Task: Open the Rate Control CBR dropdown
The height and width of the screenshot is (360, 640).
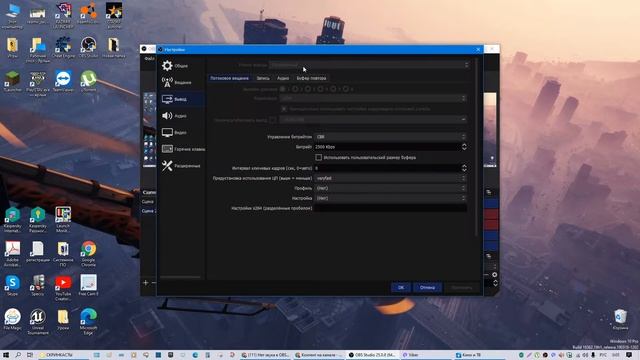Action: (x=390, y=137)
